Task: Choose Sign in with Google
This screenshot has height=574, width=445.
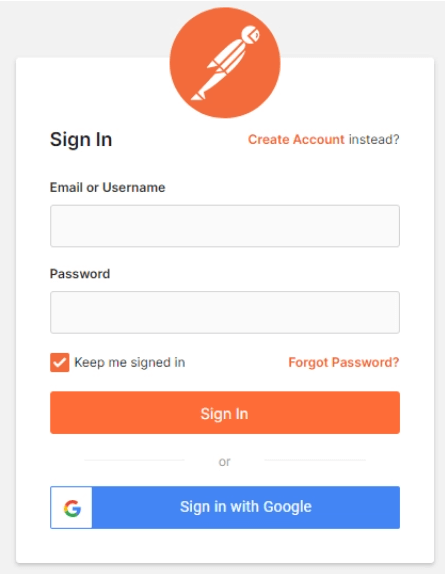Action: [x=225, y=507]
